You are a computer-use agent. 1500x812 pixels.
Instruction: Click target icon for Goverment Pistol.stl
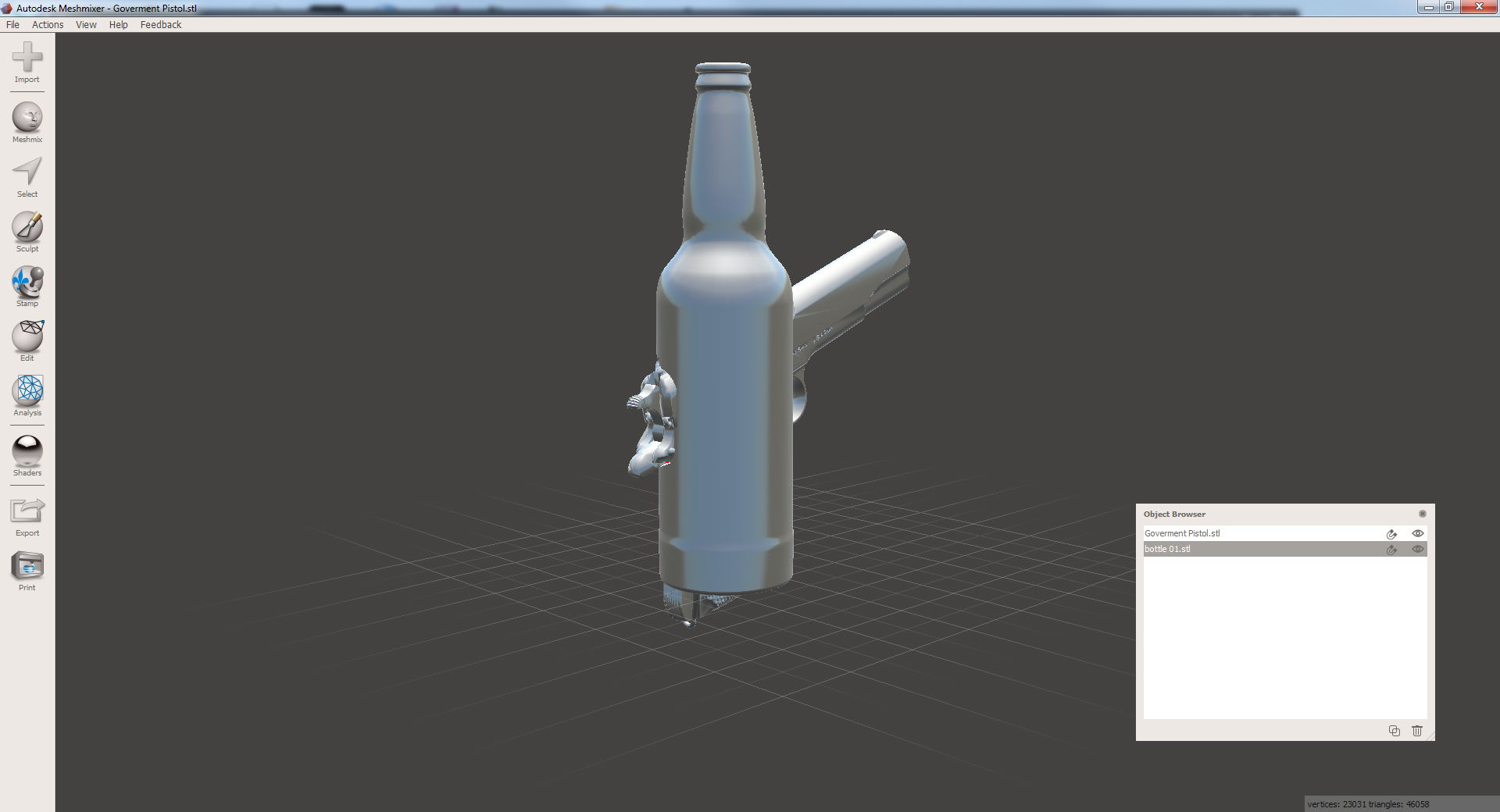(x=1391, y=534)
